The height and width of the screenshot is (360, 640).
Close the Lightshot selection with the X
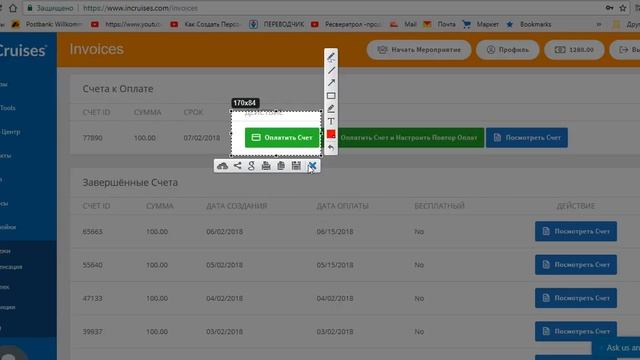(312, 166)
